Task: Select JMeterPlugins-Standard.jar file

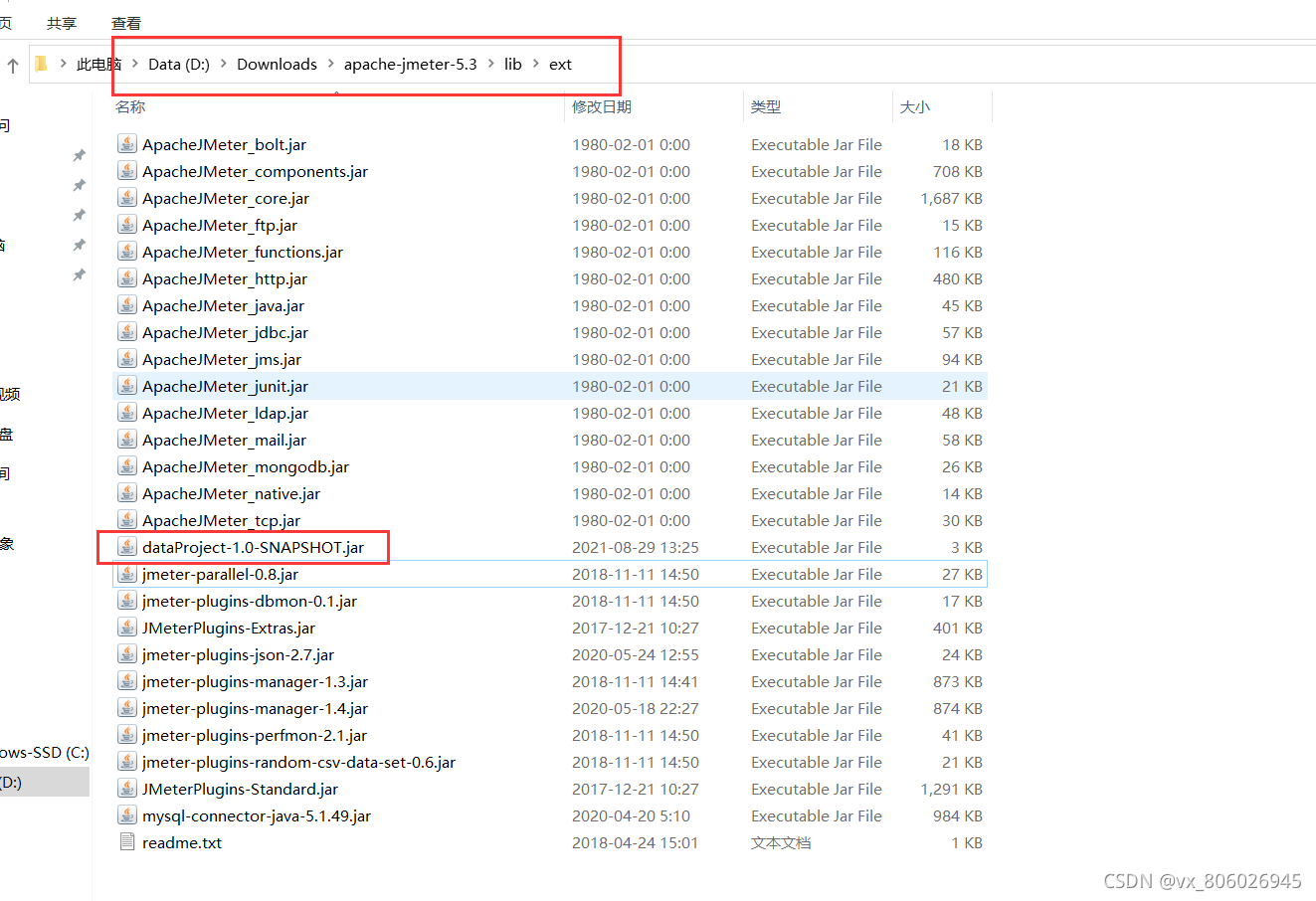Action: (240, 789)
